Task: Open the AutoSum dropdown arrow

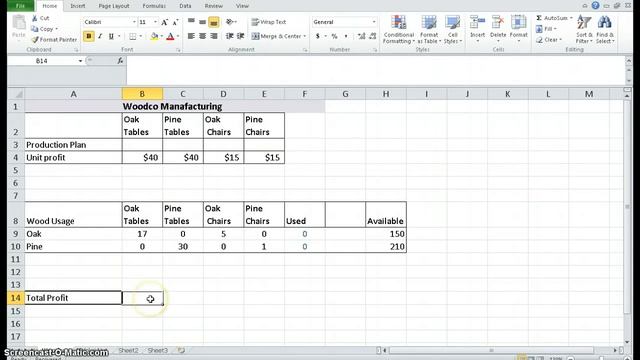Action: (571, 18)
